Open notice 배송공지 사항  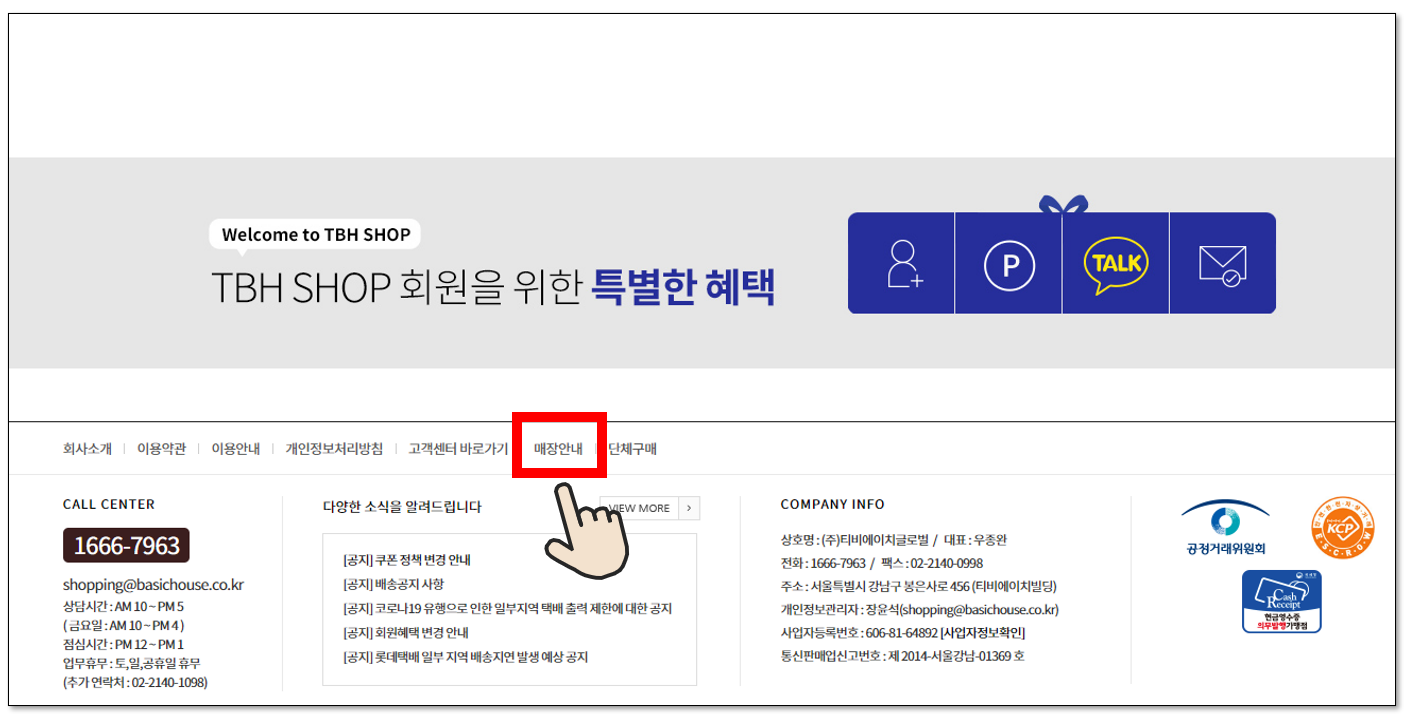393,584
